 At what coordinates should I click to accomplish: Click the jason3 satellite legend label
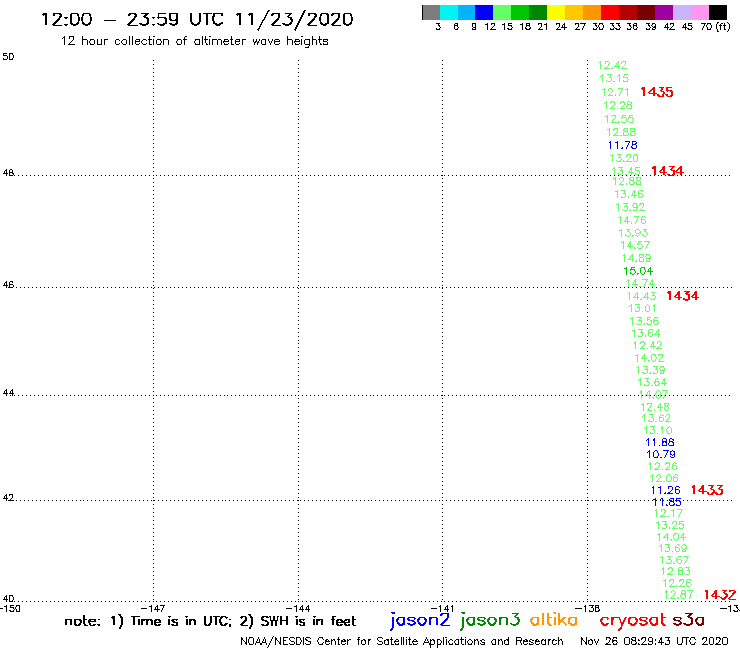point(490,620)
